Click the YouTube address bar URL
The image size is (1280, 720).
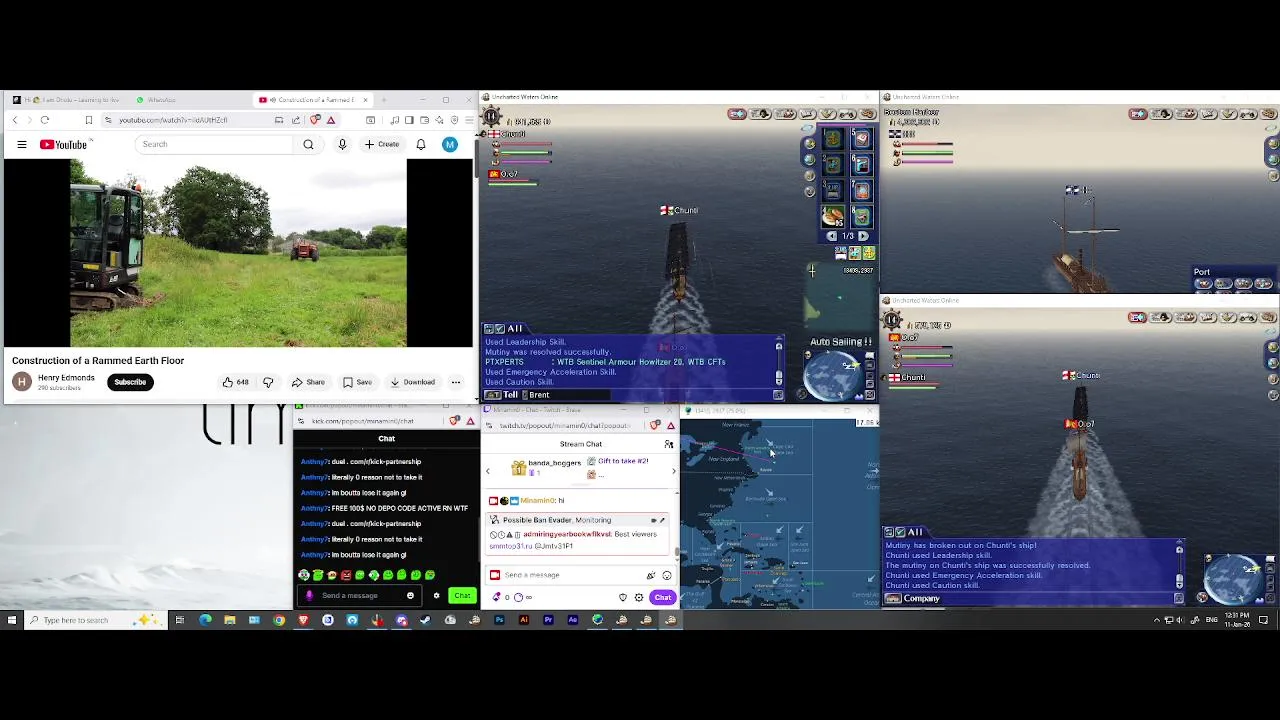click(173, 120)
